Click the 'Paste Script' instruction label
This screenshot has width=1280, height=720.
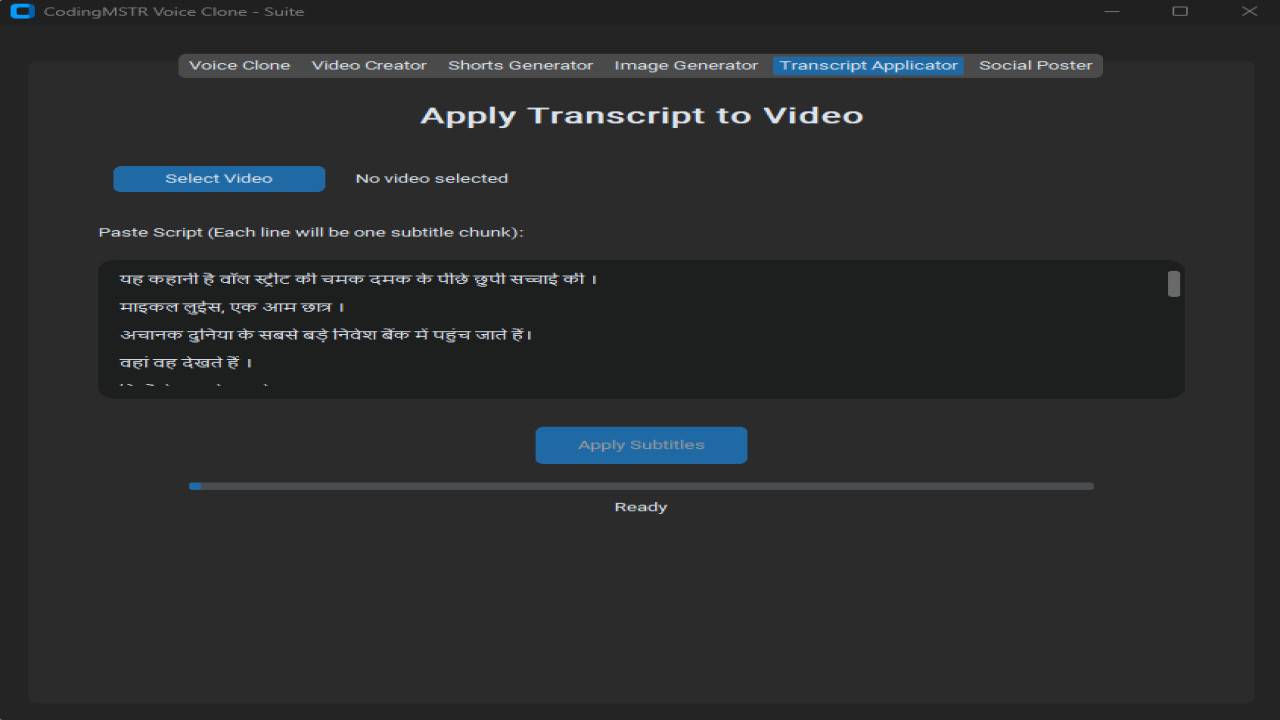pos(311,232)
